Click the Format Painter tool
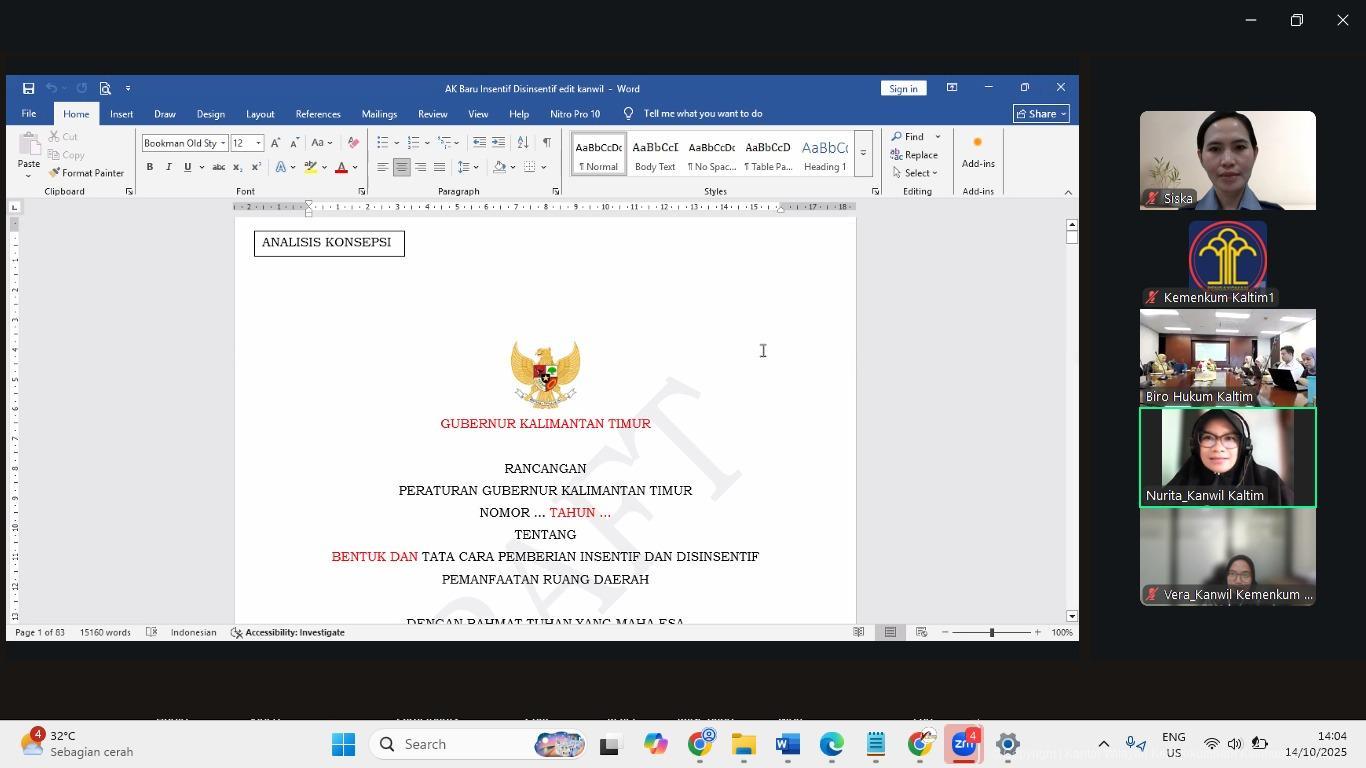This screenshot has height=768, width=1366. (x=85, y=173)
